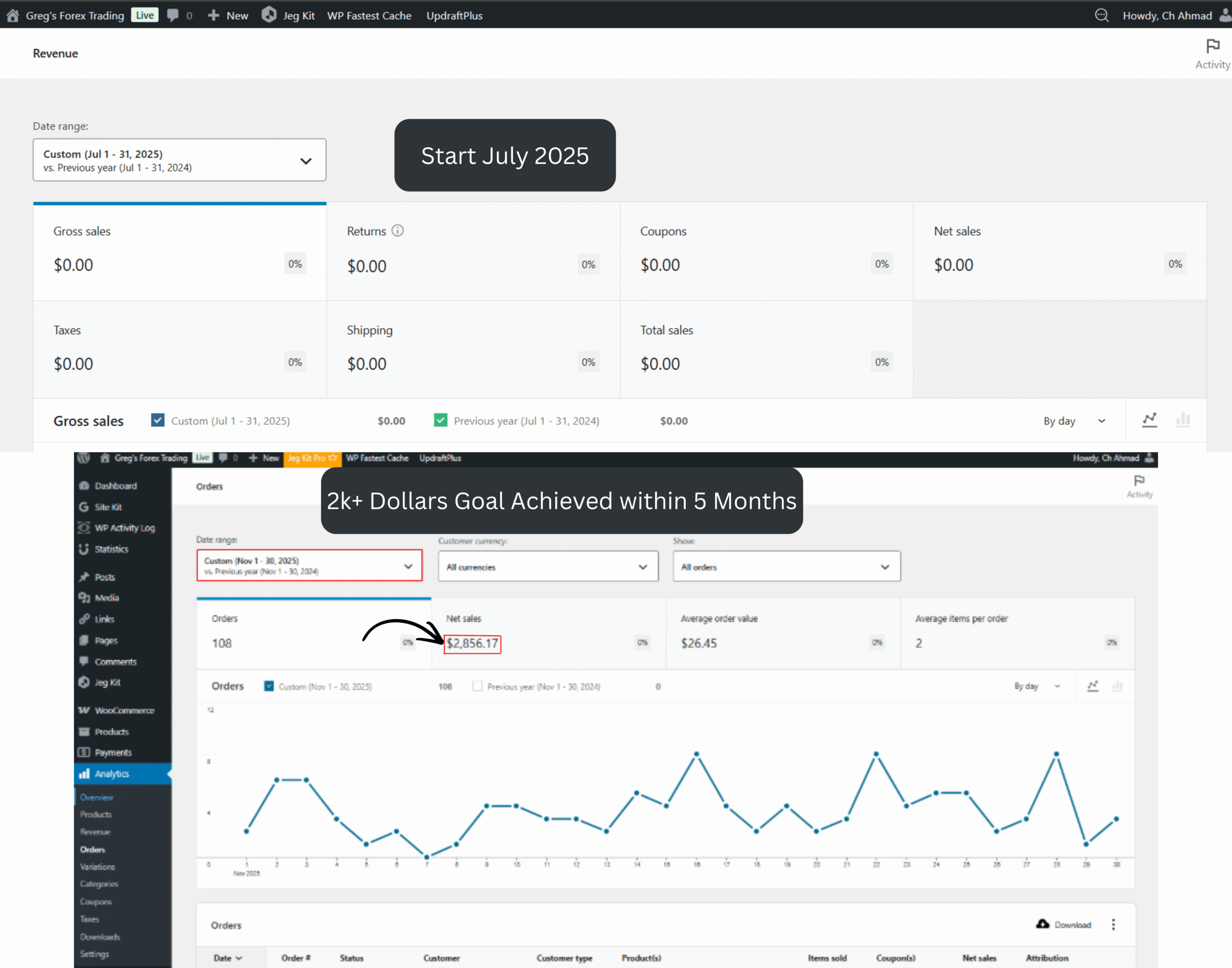The image size is (1232, 968).
Task: Switch Gross sales chart to line view
Action: pos(1149,420)
